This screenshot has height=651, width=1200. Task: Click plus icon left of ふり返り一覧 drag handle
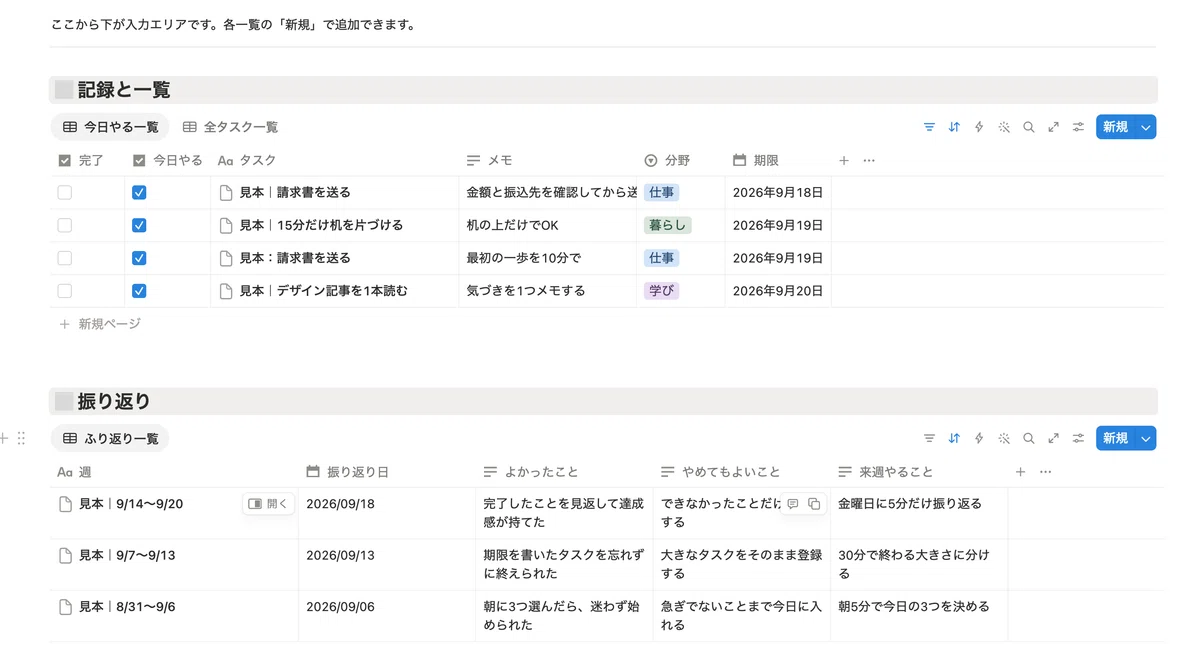[4, 438]
